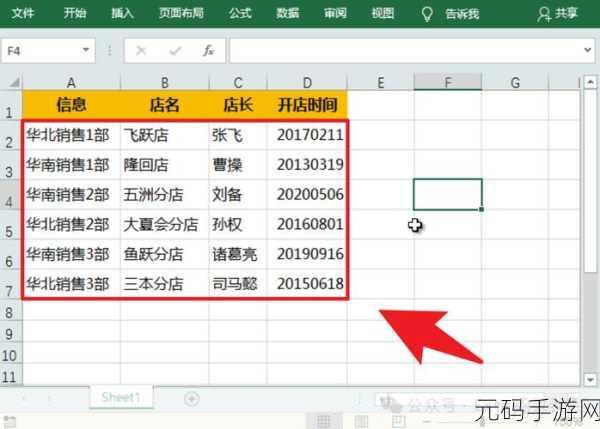Select row 8 header
Viewport: 600px width, 429px height.
tap(11, 310)
